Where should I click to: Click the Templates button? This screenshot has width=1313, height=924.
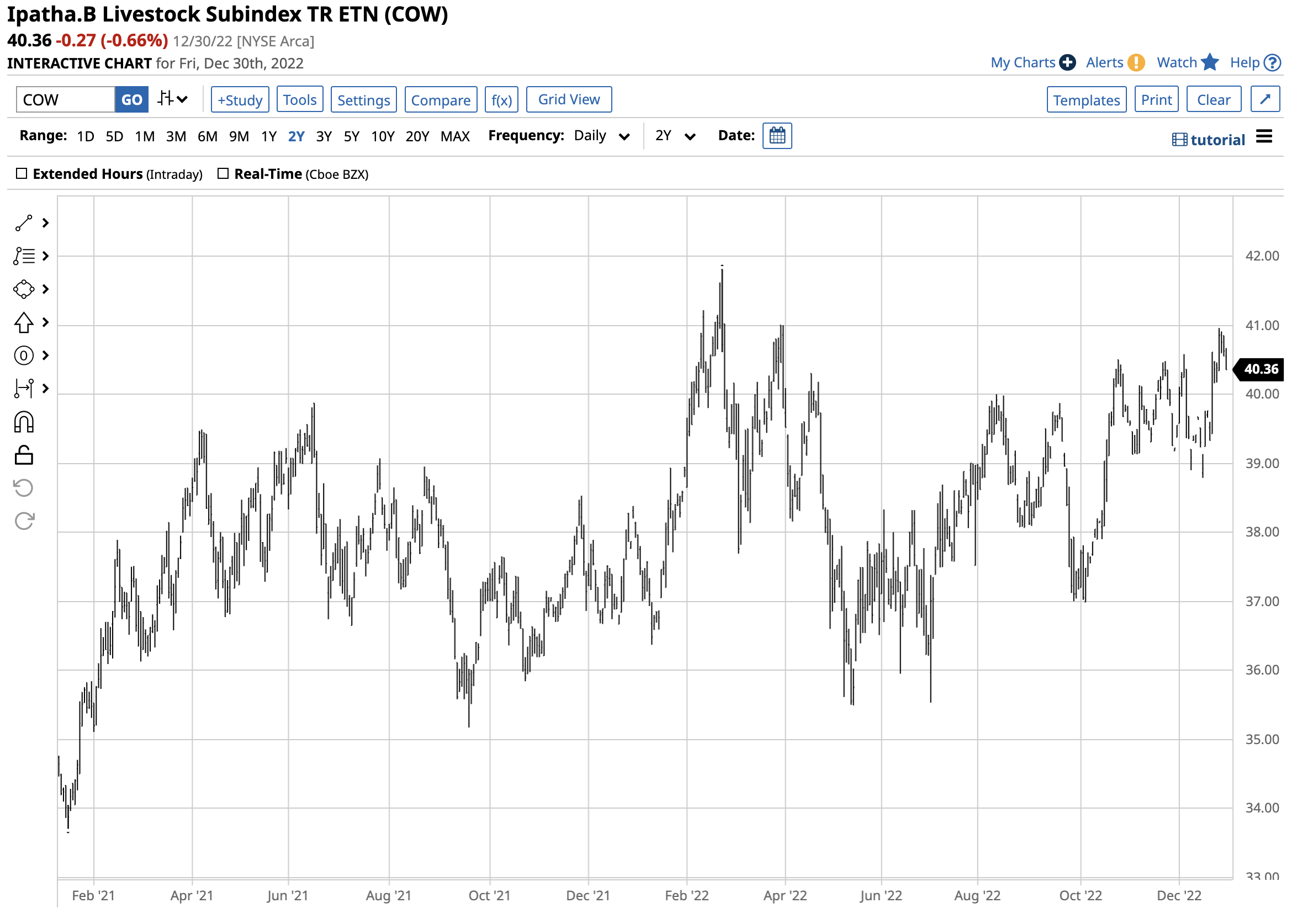point(1087,100)
